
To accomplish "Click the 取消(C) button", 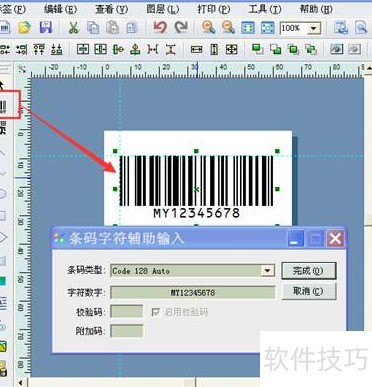I will (x=309, y=291).
